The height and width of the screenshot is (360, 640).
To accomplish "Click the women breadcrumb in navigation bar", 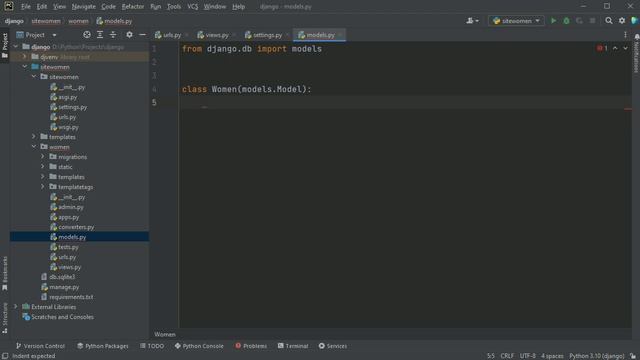I will click(78, 21).
